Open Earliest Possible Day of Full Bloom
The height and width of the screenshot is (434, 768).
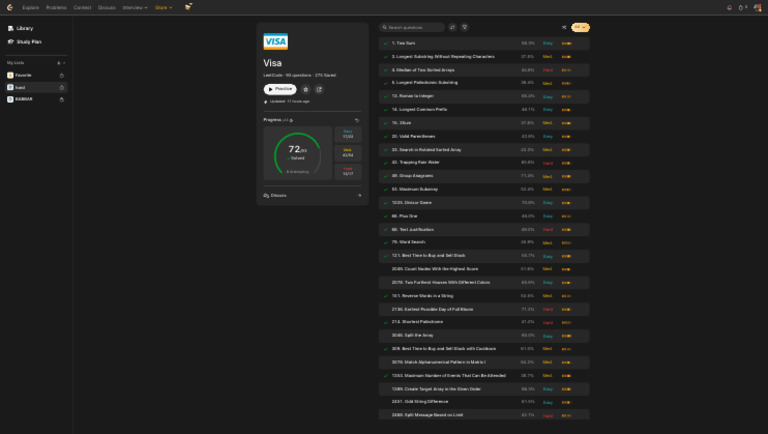pos(432,310)
